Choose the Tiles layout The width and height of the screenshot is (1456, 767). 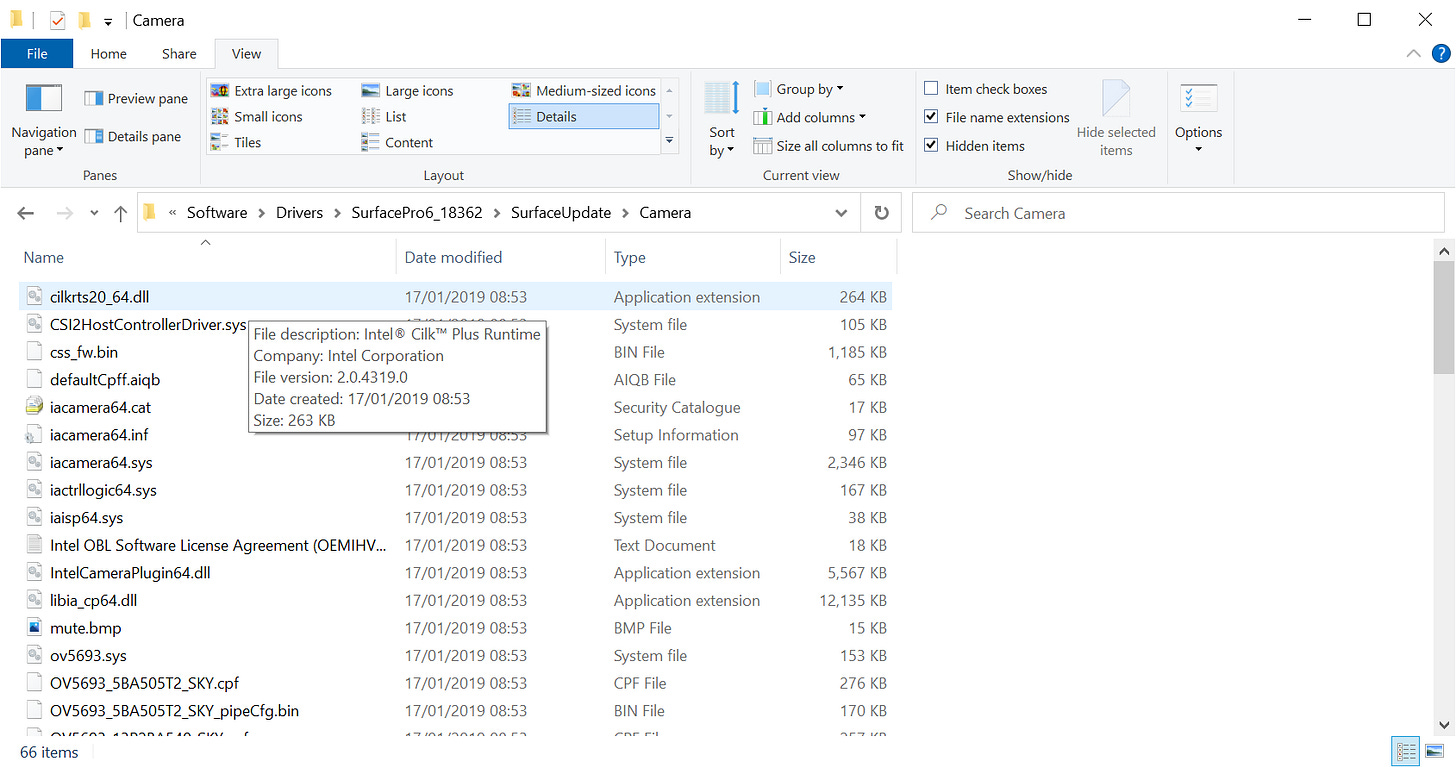236,143
